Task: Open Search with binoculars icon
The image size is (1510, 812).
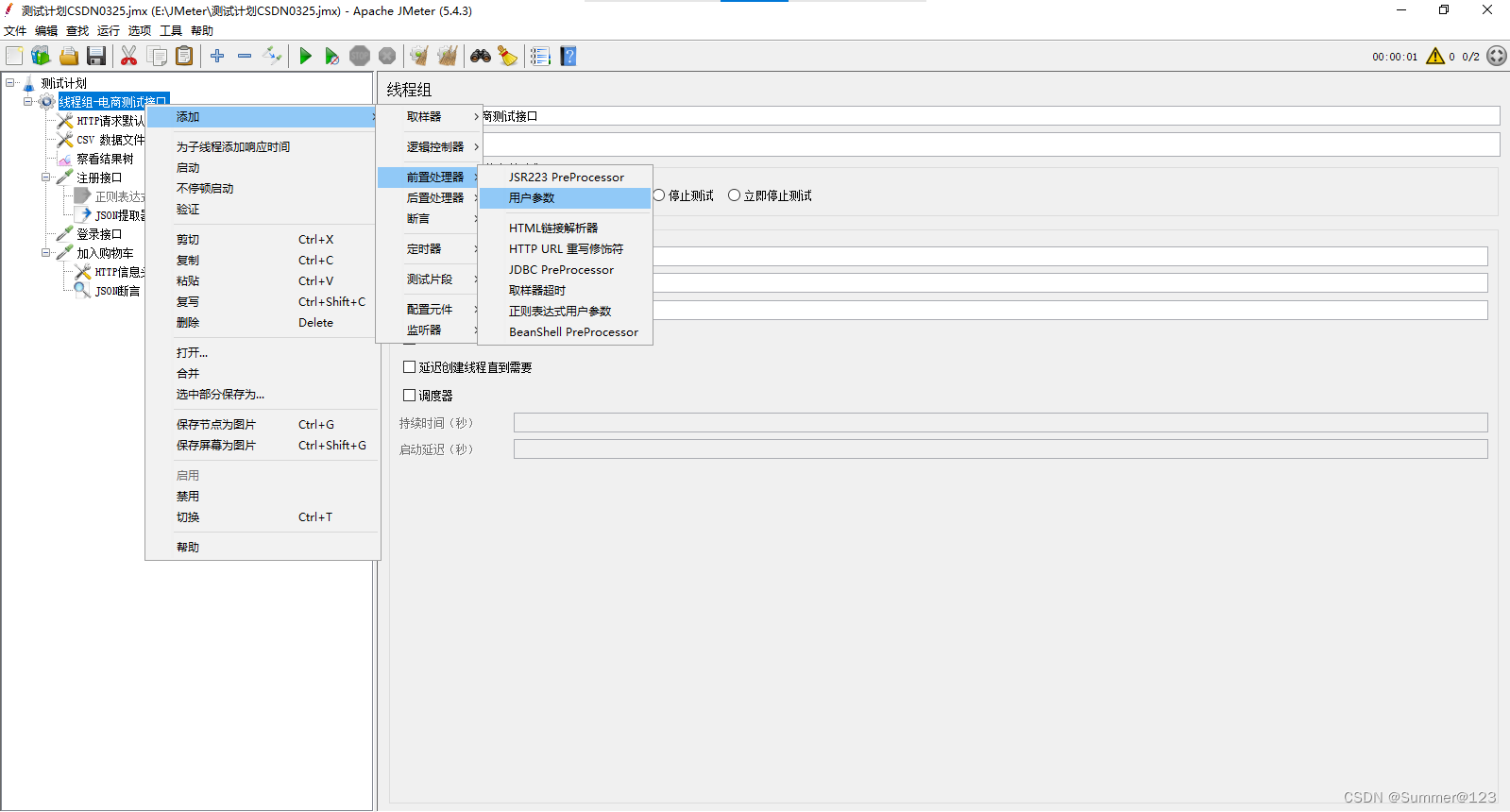Action: coord(481,57)
